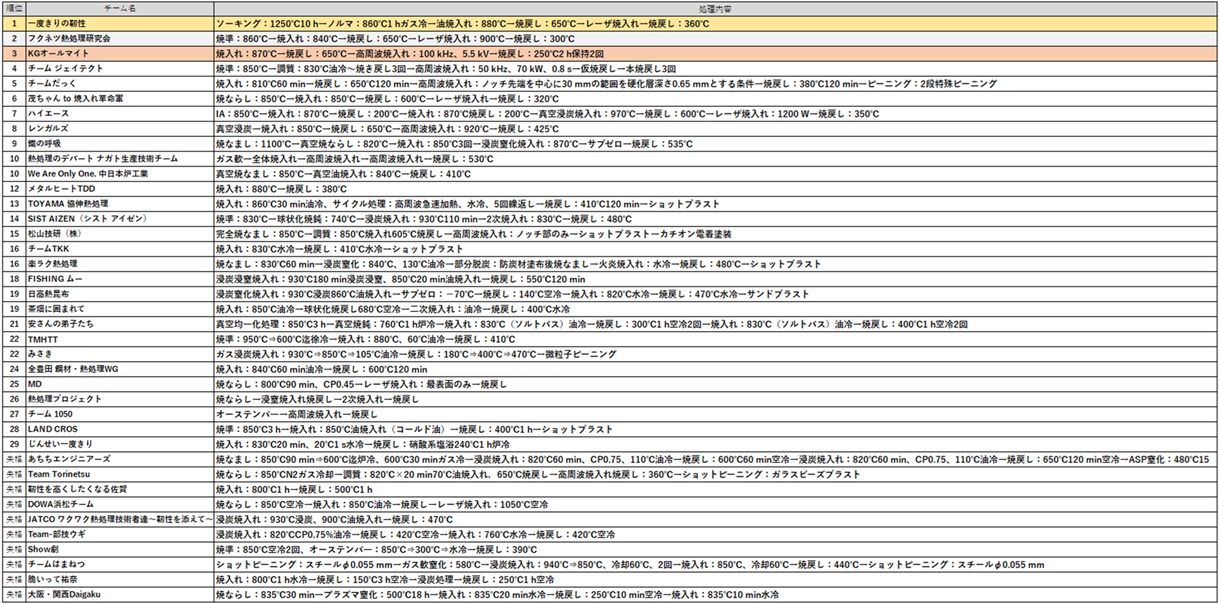This screenshot has width=1219, height=604.
Task: Click the 焼入れ：880°C一焼戻し：380°C treatment cell
Action: (715, 189)
